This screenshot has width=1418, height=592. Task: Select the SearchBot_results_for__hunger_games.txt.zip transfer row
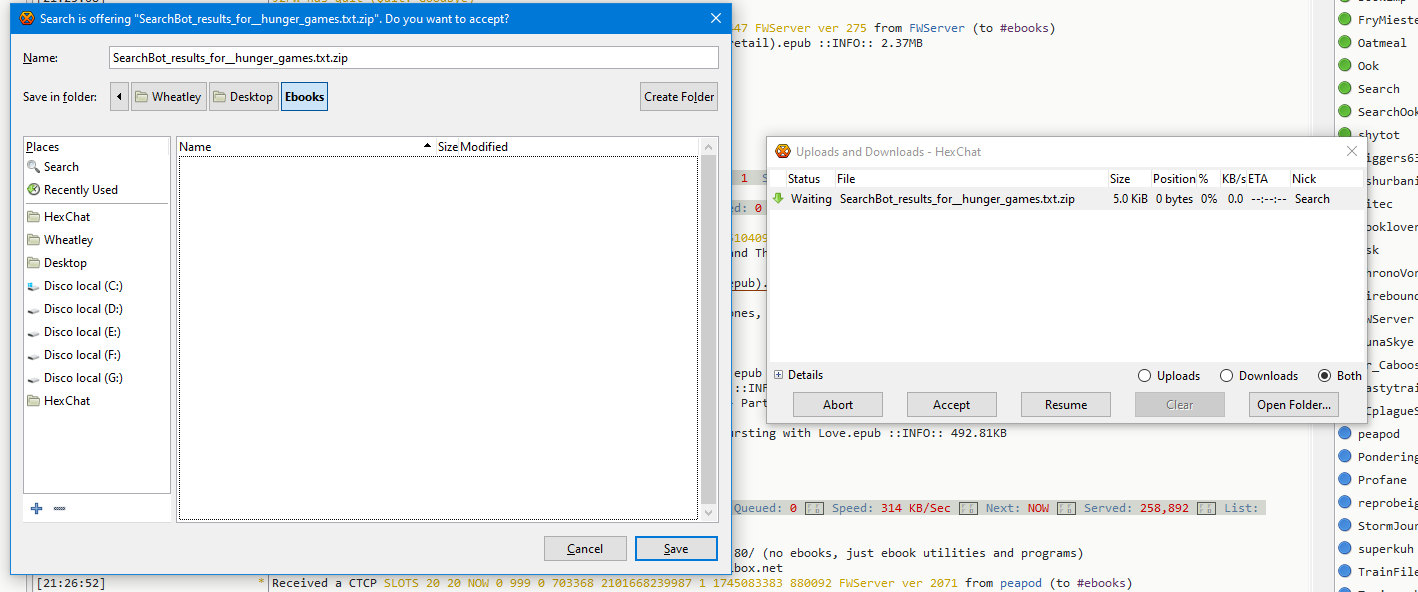point(1066,199)
